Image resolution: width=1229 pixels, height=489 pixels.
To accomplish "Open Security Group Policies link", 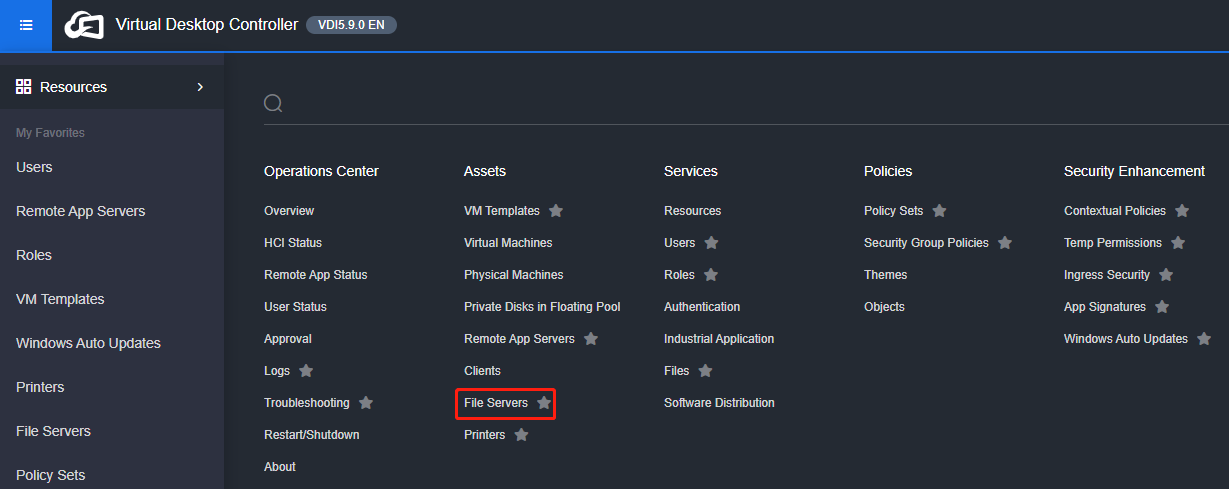I will (926, 243).
